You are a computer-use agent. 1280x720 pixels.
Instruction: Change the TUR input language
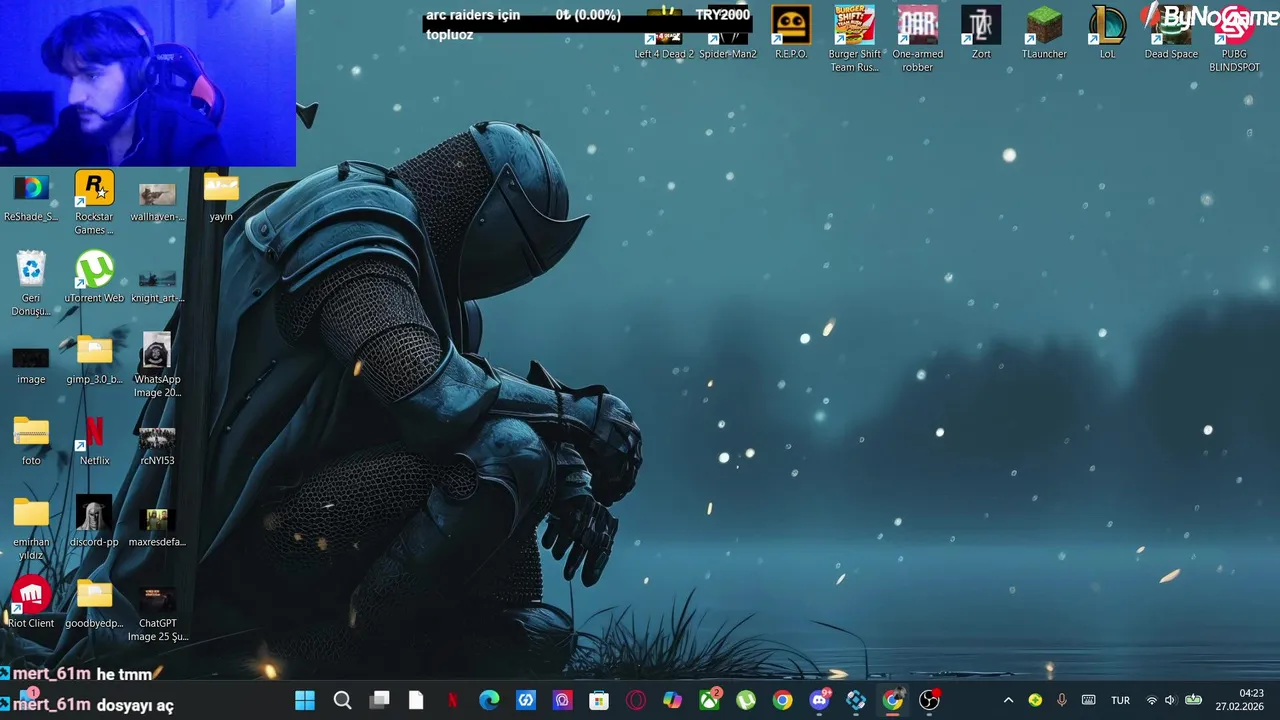(1121, 700)
